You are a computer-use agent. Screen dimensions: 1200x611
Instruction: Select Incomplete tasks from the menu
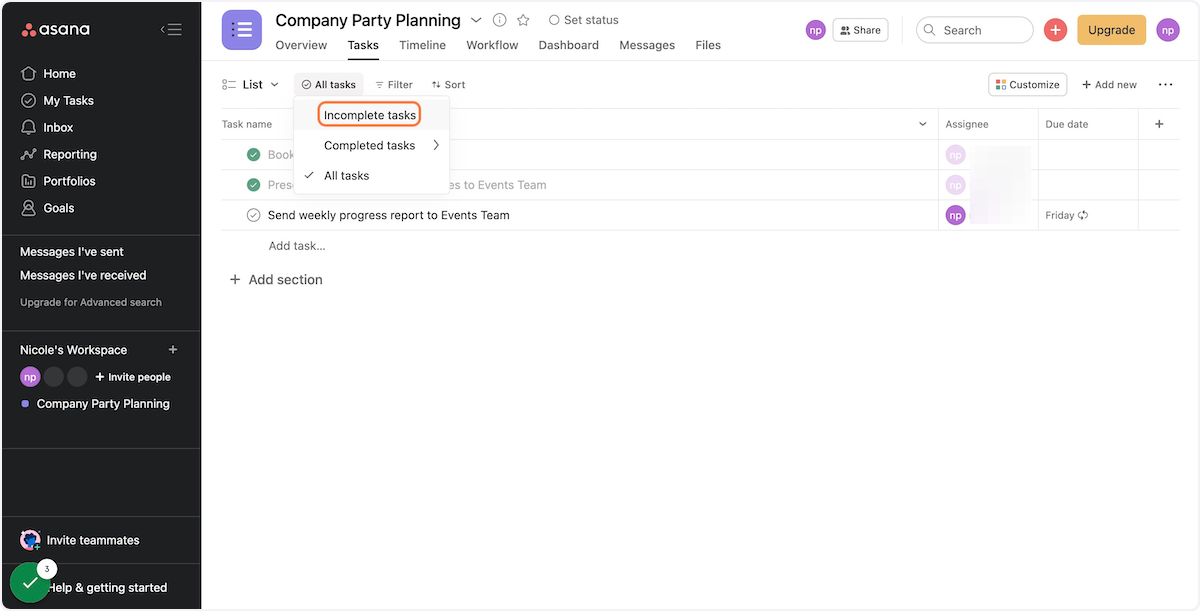pyautogui.click(x=370, y=115)
